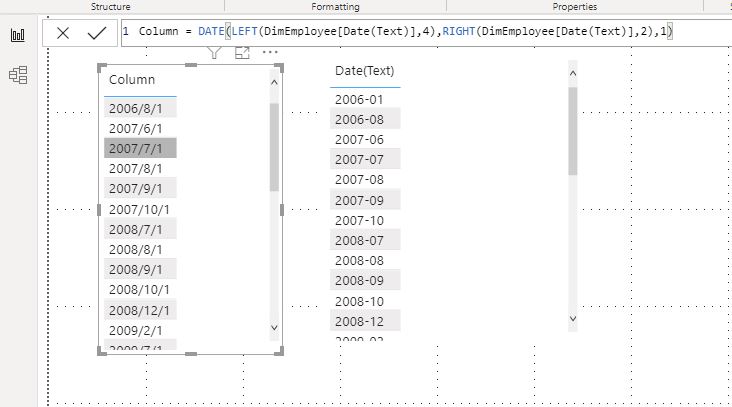Click the bottom-left resize handle of Column visual
Viewport: 732px width, 407px height.
(101, 351)
